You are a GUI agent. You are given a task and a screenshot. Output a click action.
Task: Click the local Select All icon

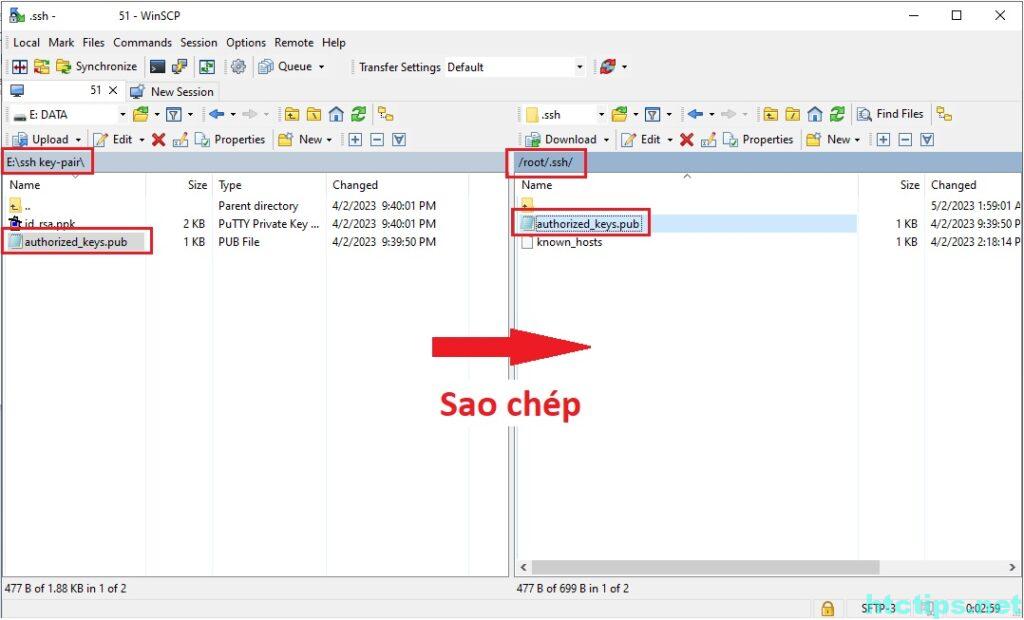[399, 139]
